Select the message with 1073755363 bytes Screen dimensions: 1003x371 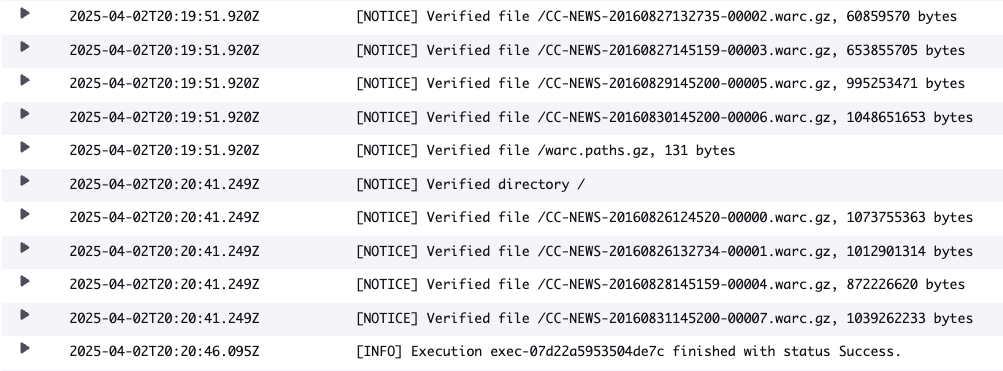point(664,217)
